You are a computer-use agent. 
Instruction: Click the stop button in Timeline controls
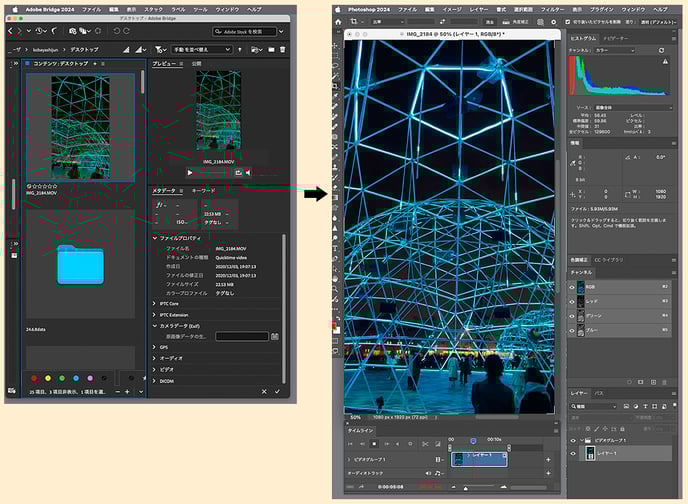point(374,443)
